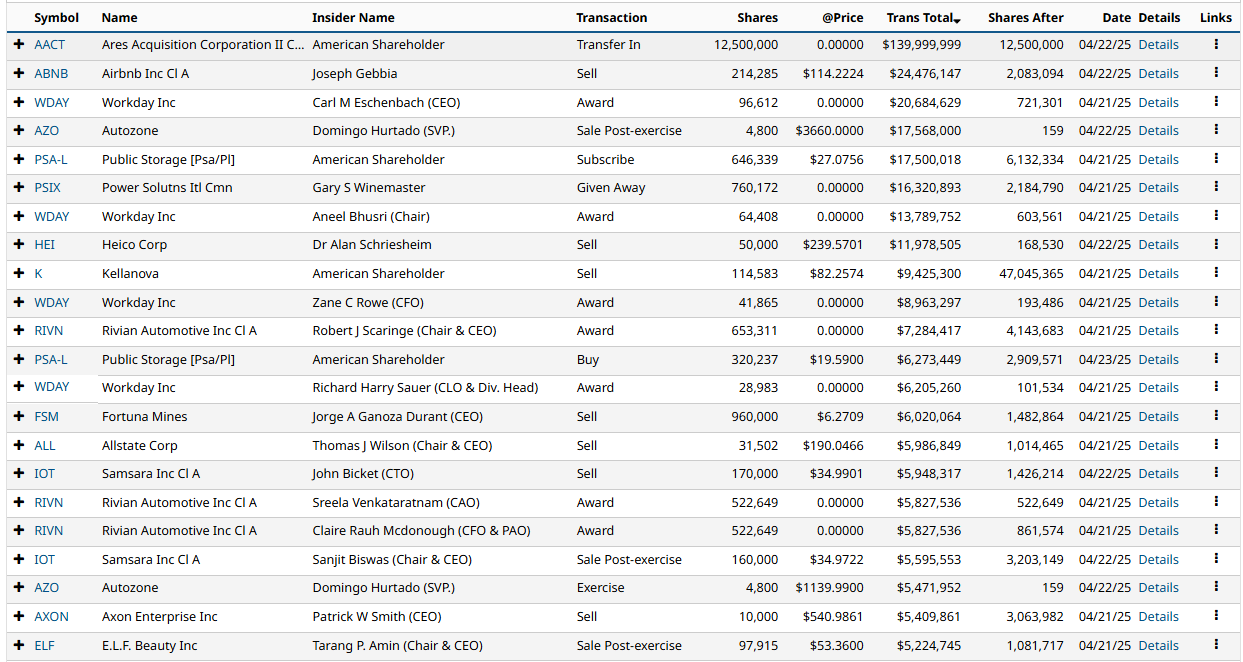The height and width of the screenshot is (662, 1243).
Task: Open Details for the Allstate Corp row
Action: 1158,445
